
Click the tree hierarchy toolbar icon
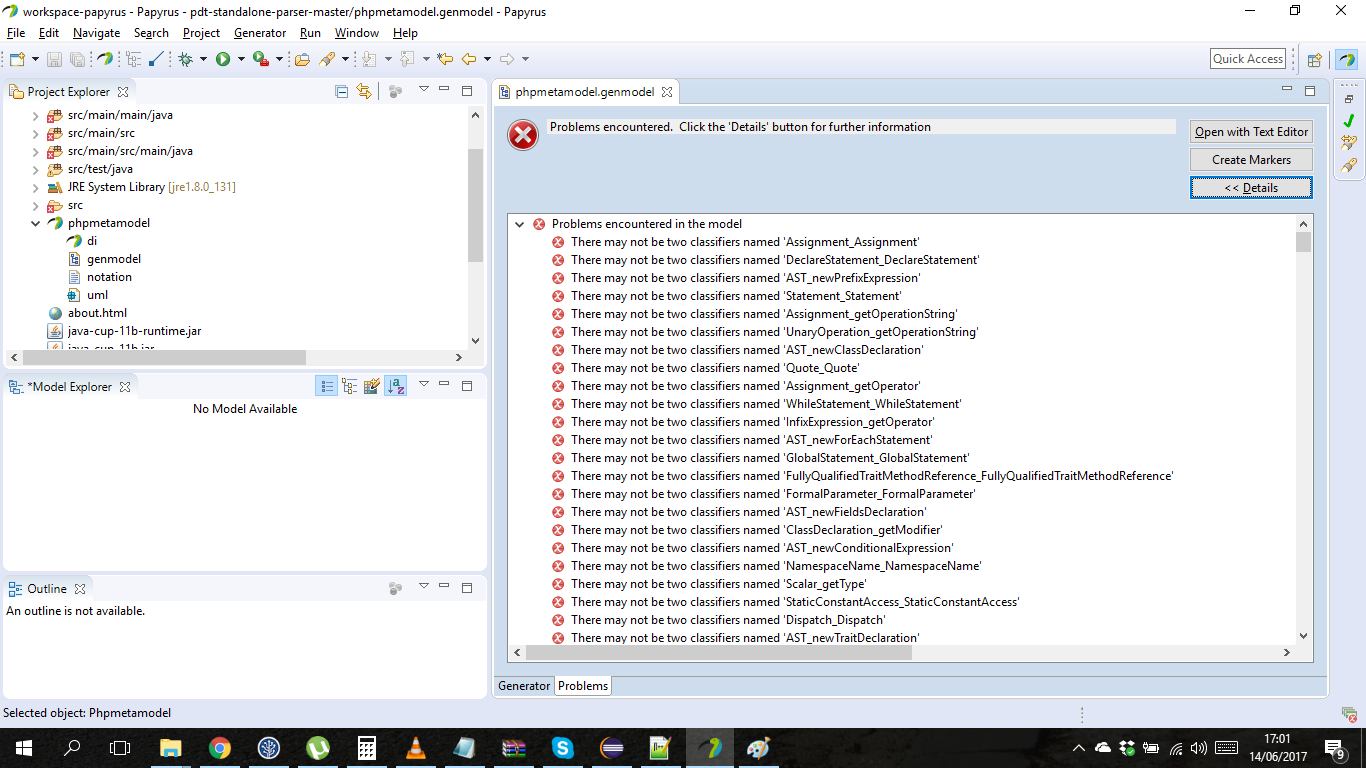133,59
